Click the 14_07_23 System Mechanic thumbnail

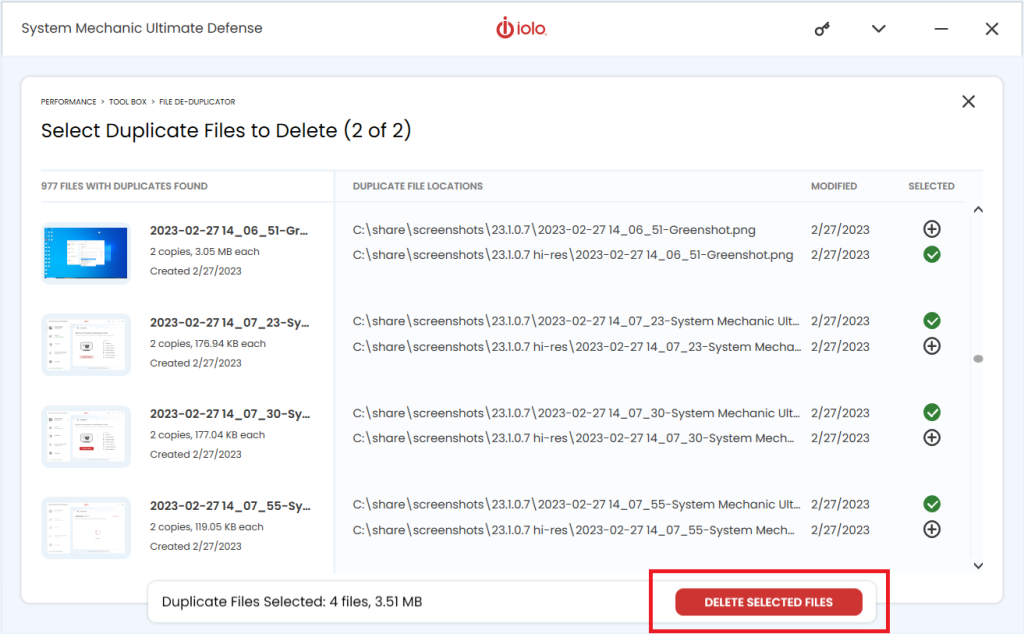pos(85,345)
